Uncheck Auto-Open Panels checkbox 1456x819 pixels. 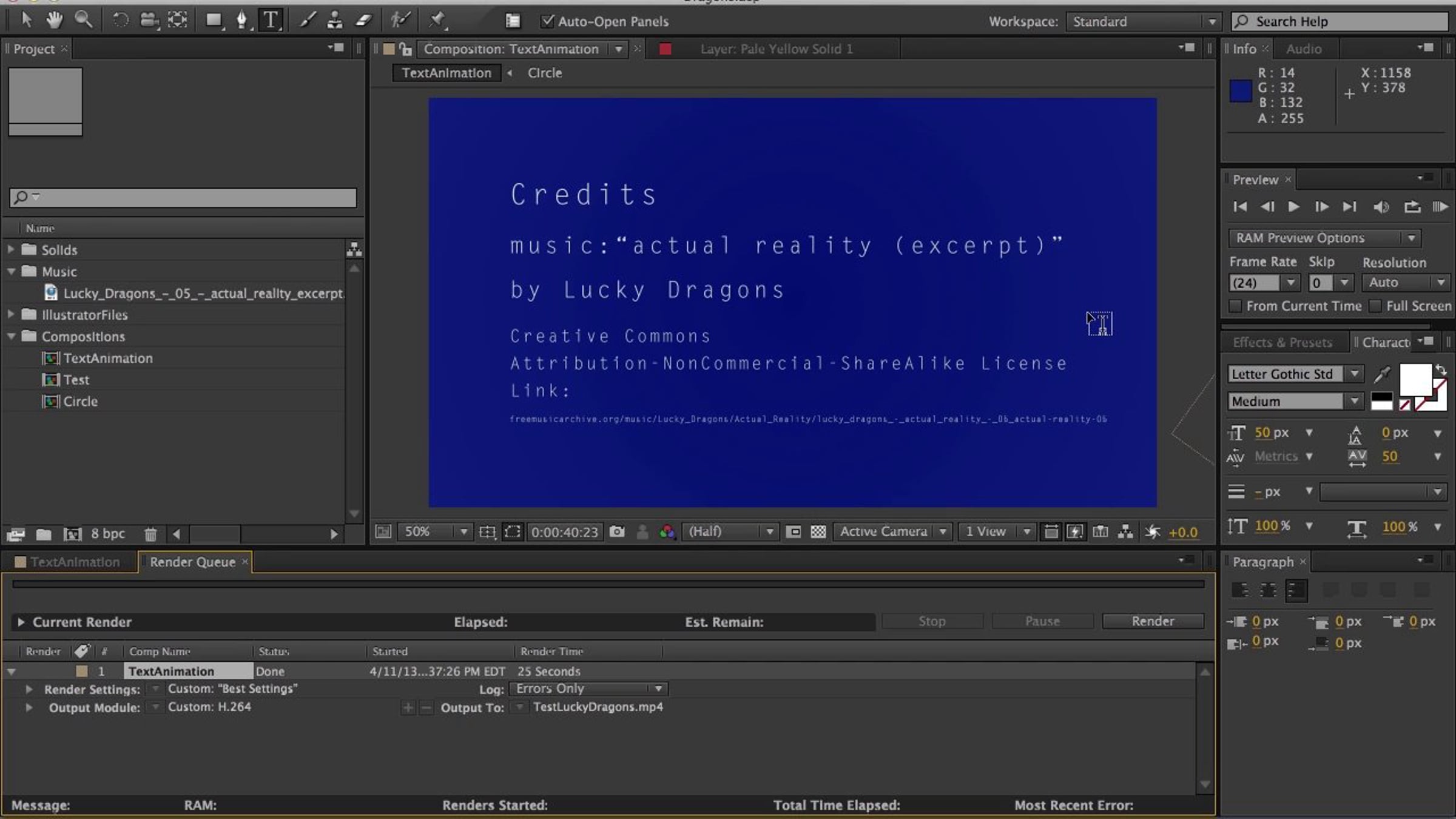[547, 21]
